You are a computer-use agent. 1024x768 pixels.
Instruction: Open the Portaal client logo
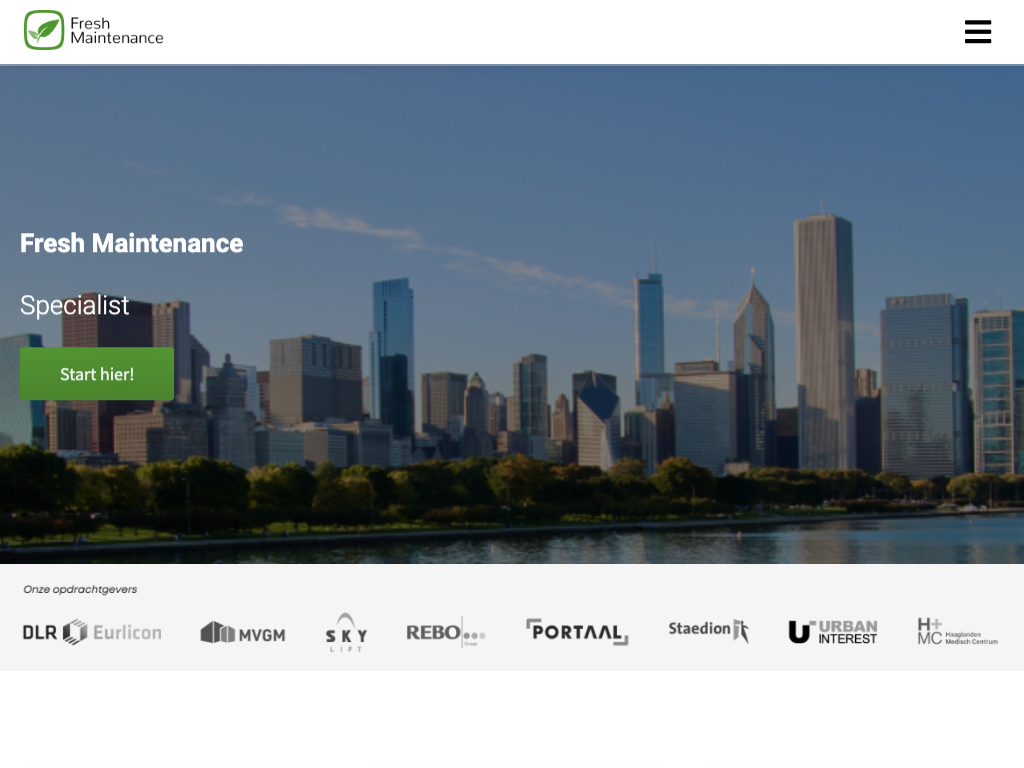point(577,632)
